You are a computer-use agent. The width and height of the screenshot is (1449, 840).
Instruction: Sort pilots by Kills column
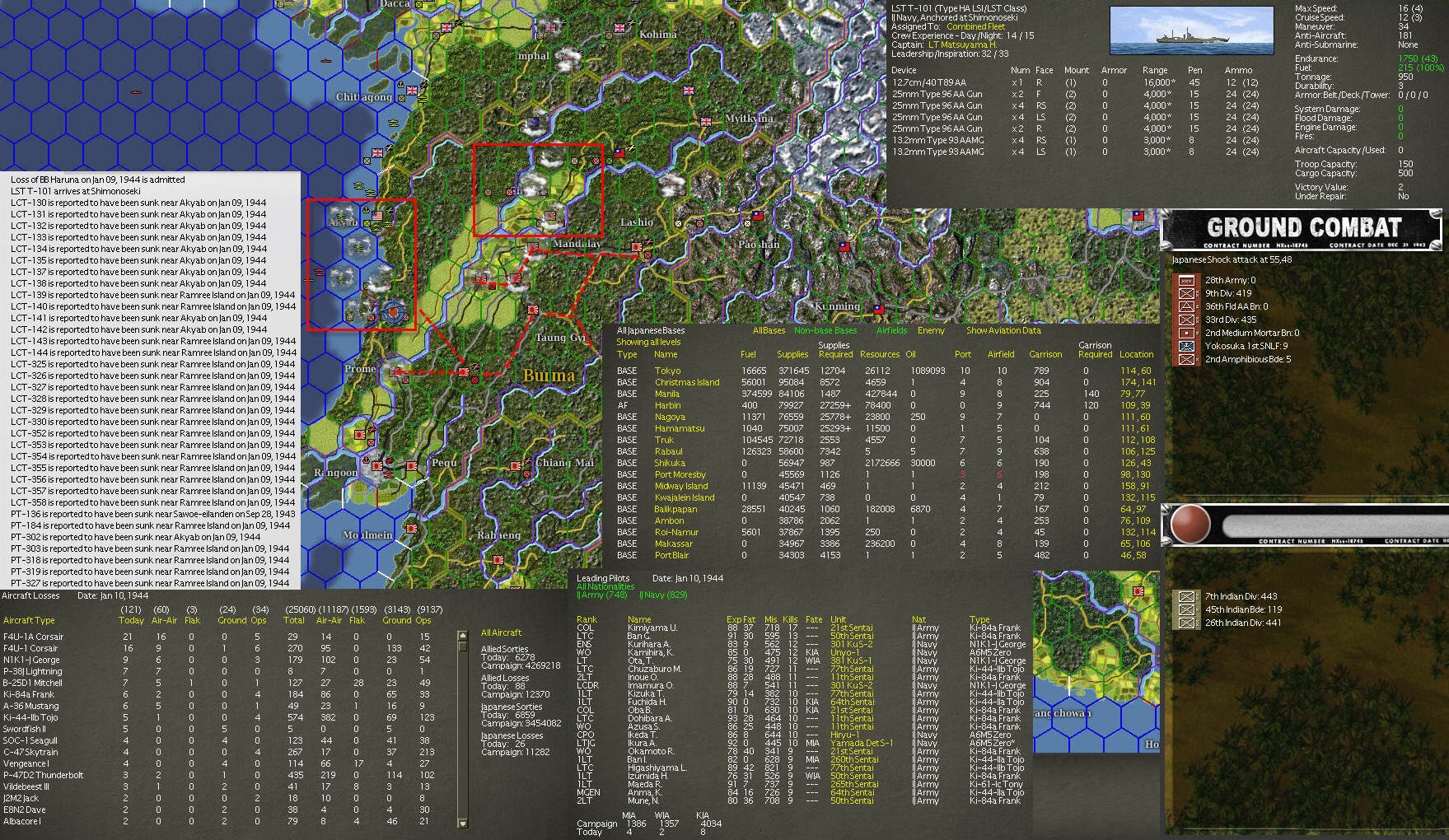click(x=791, y=619)
